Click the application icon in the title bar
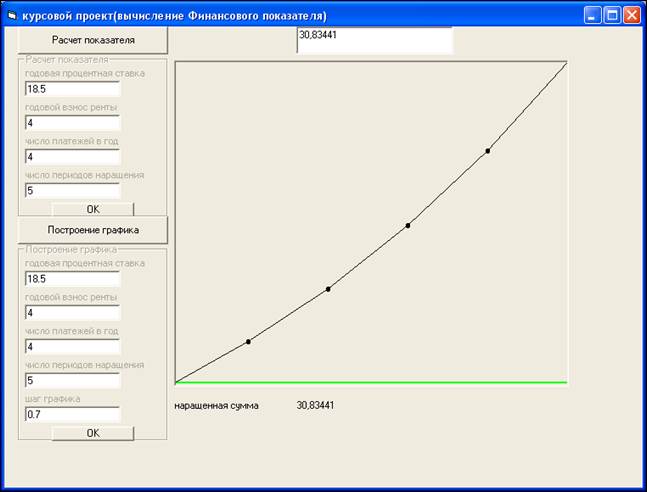The width and height of the screenshot is (647, 492). click(12, 16)
